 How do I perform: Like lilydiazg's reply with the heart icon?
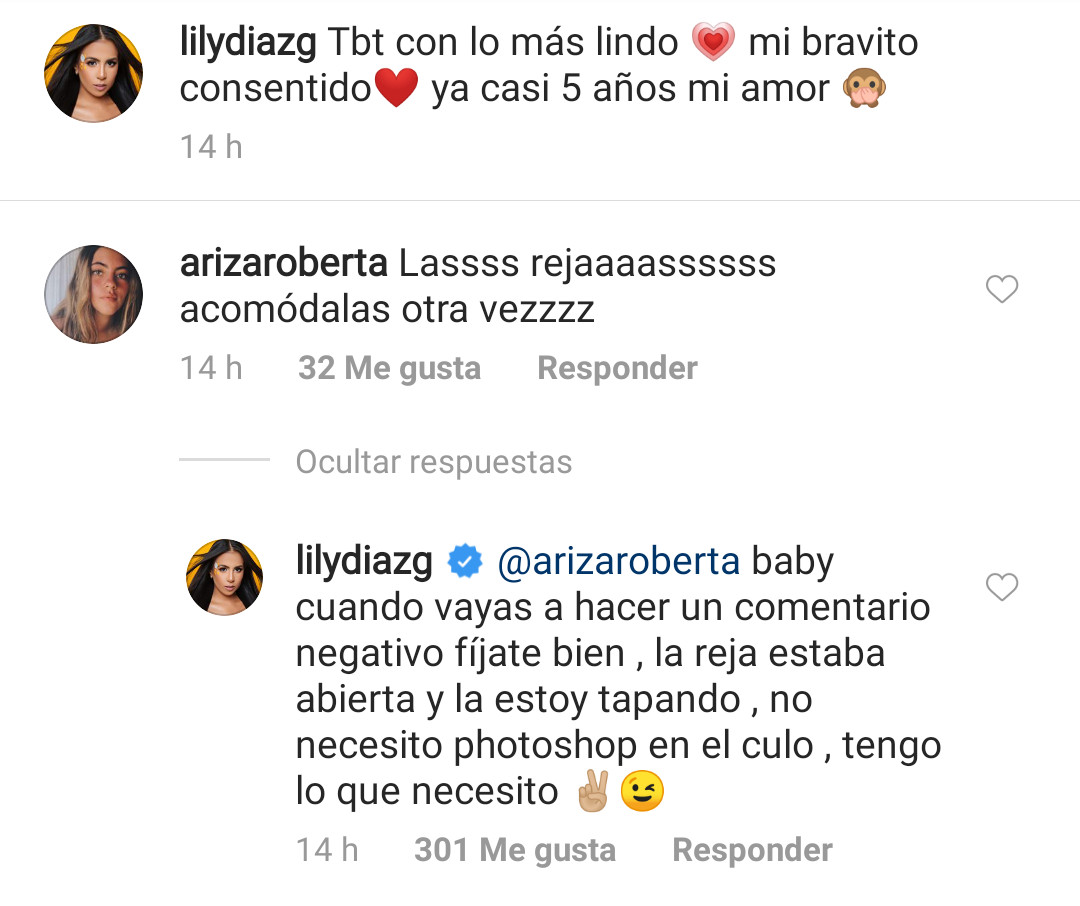point(1001,587)
